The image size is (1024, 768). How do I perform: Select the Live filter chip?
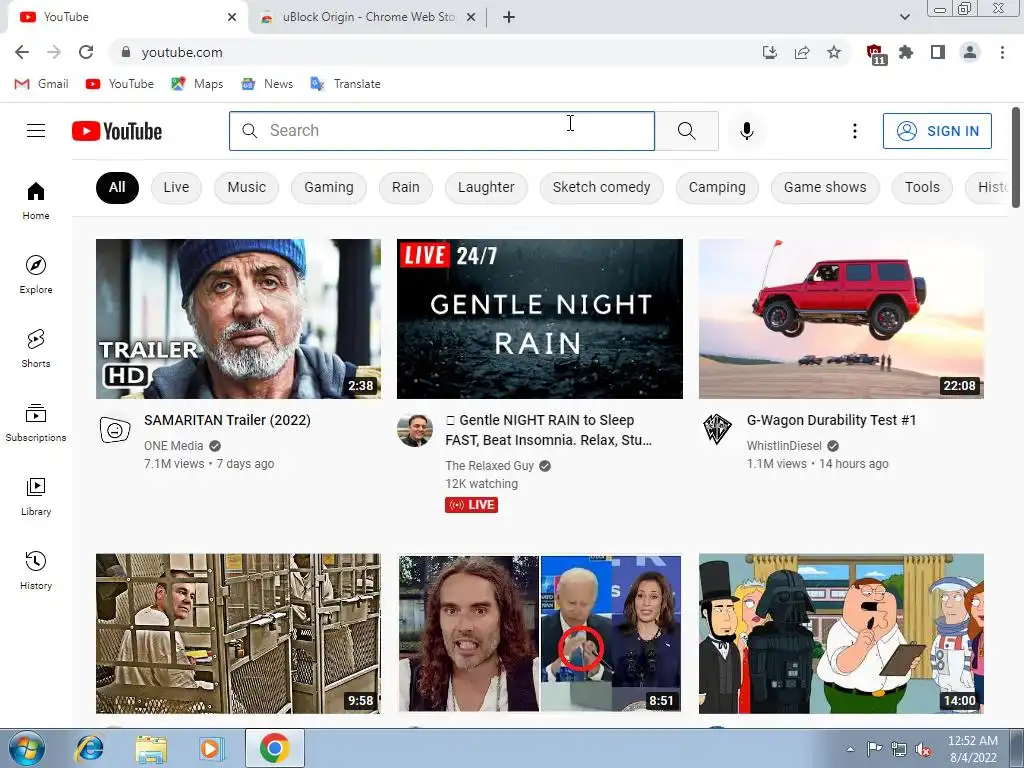pyautogui.click(x=176, y=187)
